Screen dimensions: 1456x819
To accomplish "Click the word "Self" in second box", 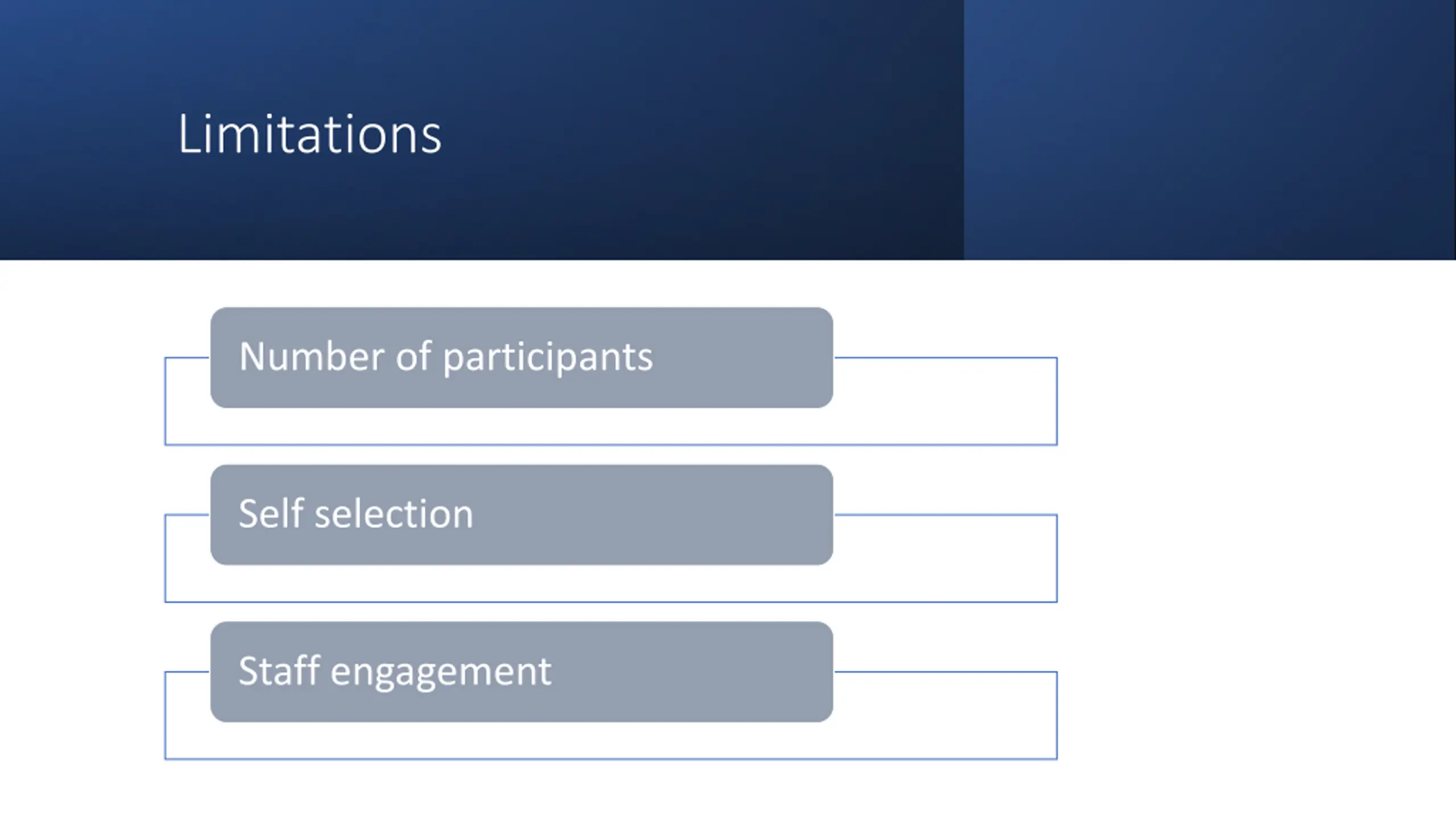I will [270, 514].
